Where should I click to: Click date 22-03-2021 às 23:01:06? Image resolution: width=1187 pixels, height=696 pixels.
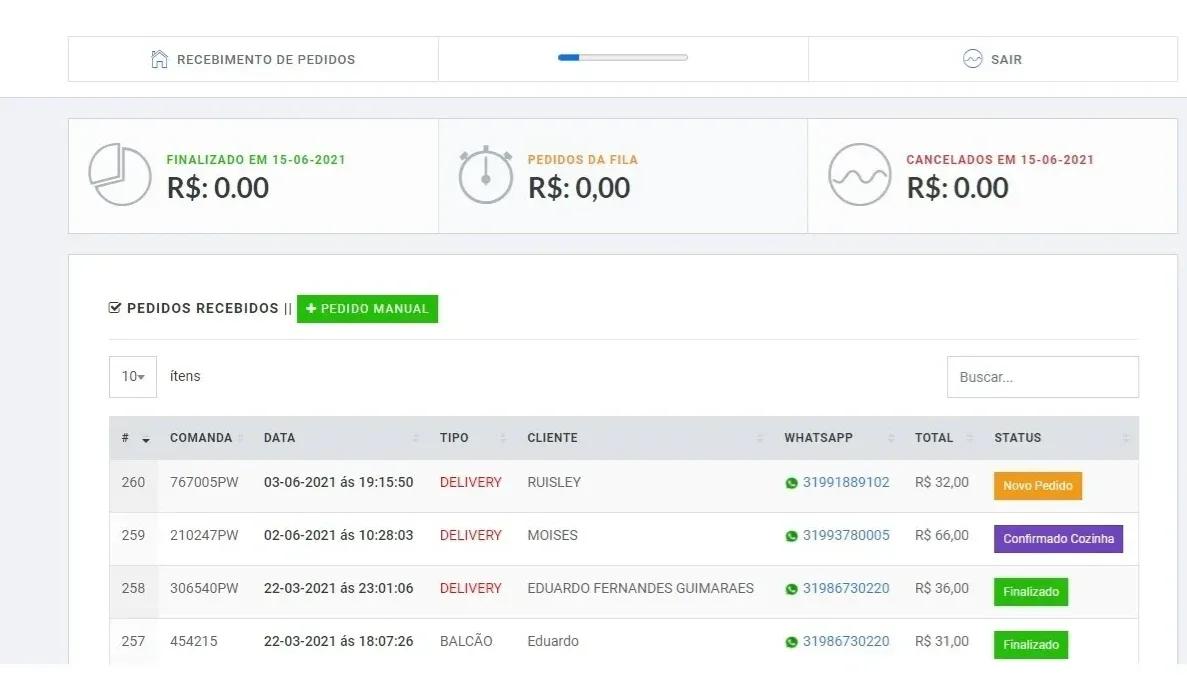tap(338, 588)
